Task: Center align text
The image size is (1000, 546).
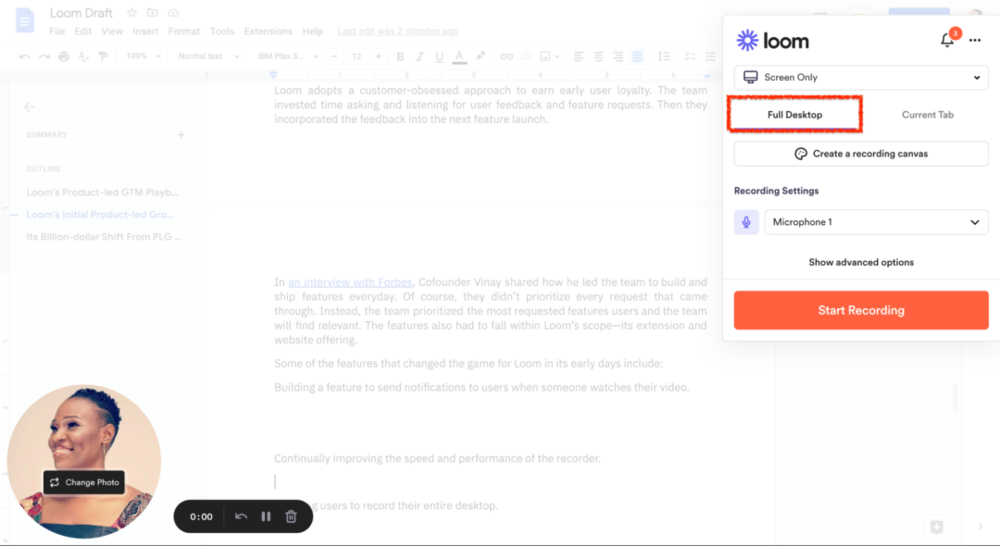Action: click(598, 56)
